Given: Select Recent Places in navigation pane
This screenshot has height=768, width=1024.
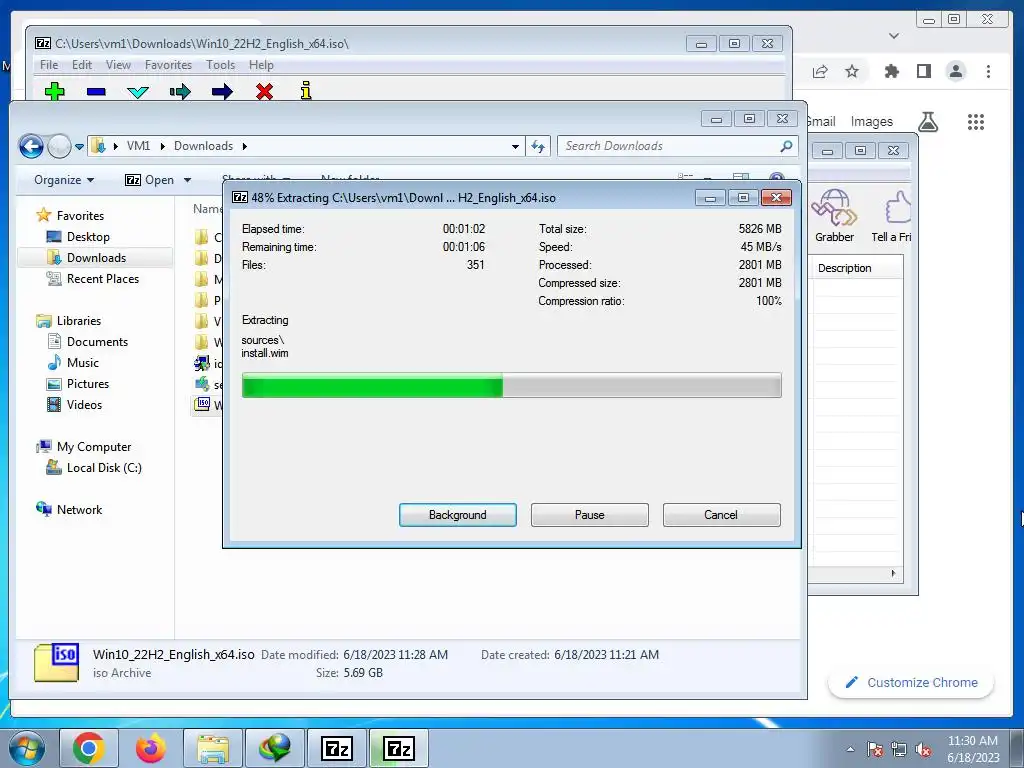Looking at the screenshot, I should click(103, 279).
